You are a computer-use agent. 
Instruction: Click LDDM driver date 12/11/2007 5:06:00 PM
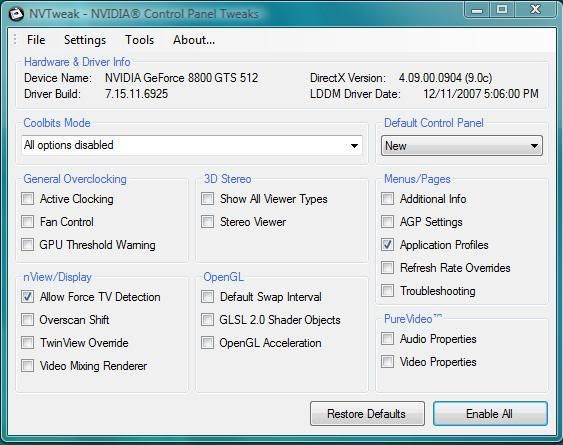(x=481, y=94)
